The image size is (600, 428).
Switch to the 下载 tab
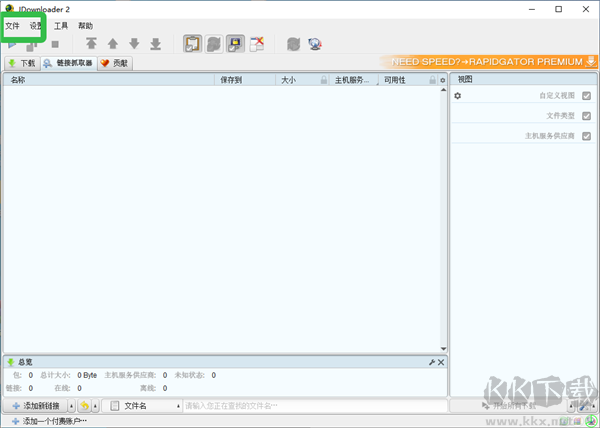pyautogui.click(x=22, y=63)
